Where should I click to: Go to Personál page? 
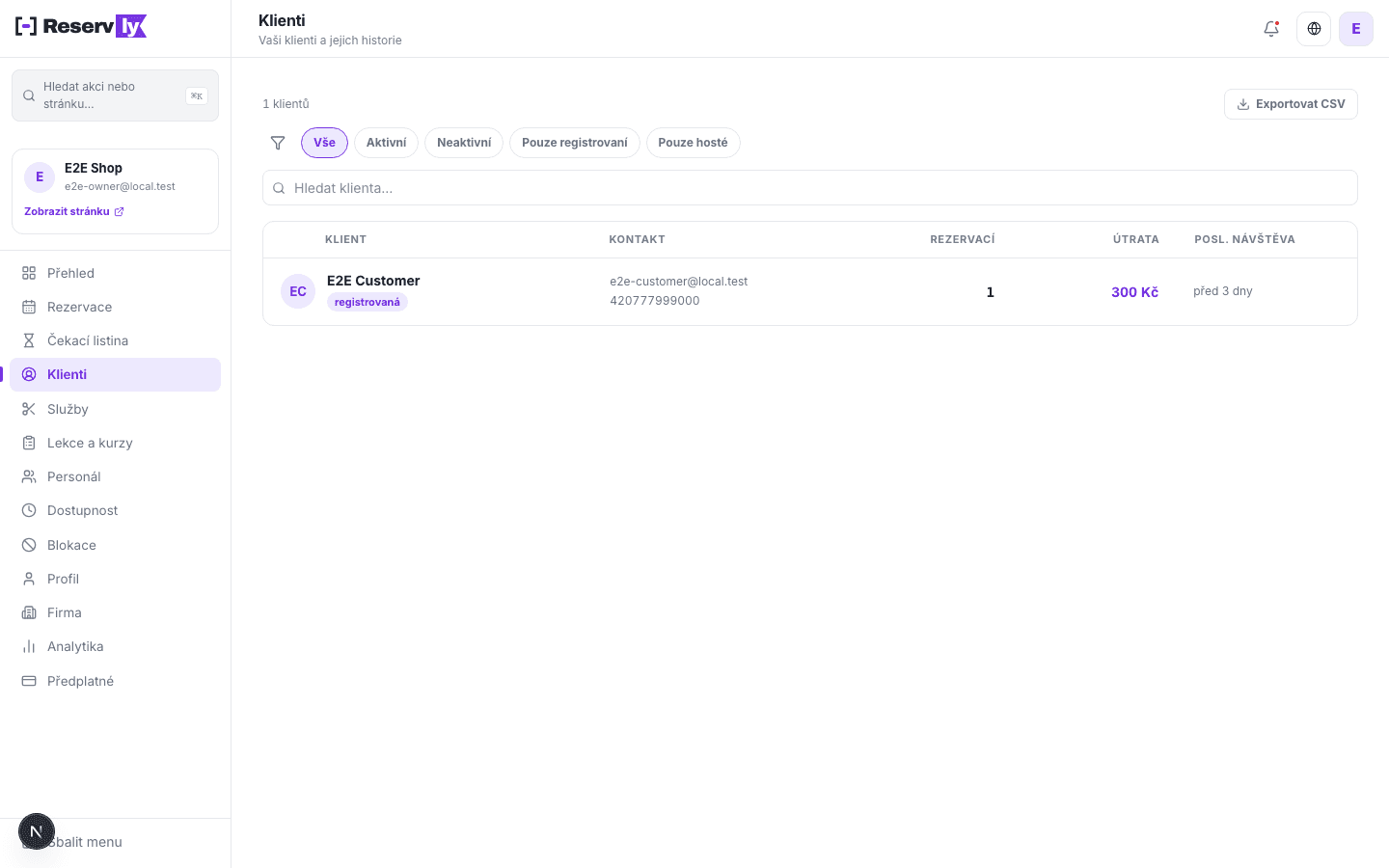pos(115,476)
